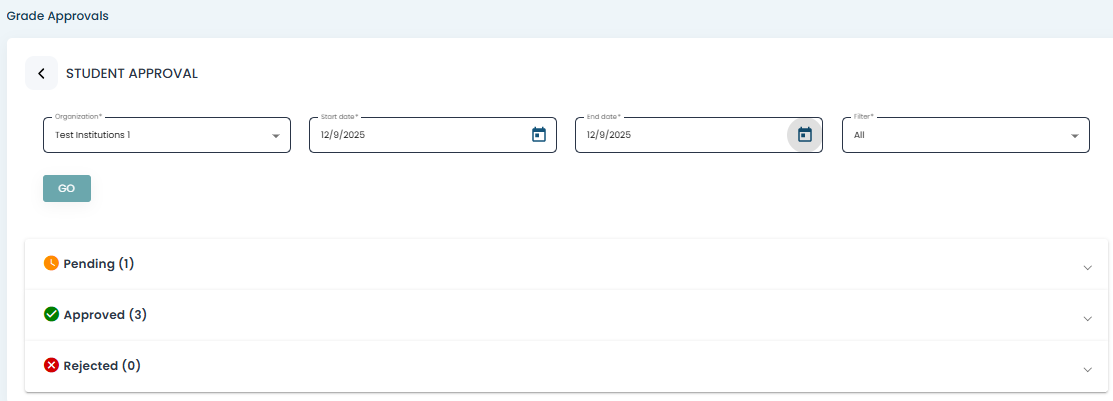The height and width of the screenshot is (401, 1113).
Task: Click the back arrow beside Student Approval
Action: point(41,73)
